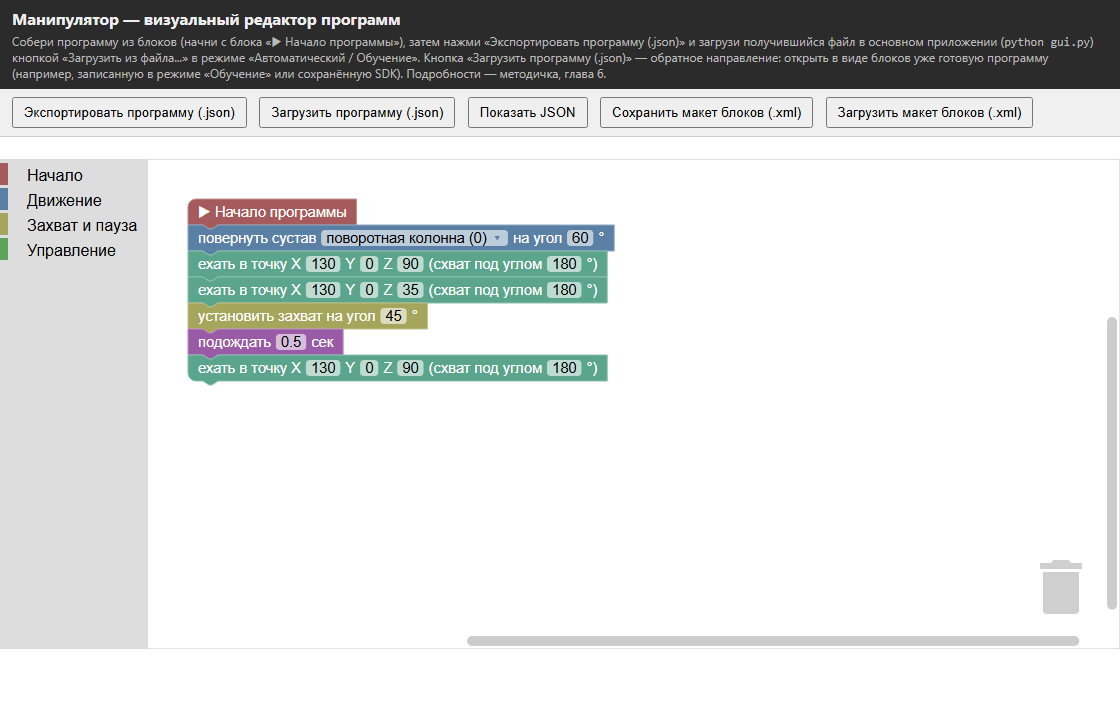Edit grip angle 180 in the Z 35 block
The image size is (1120, 720).
564,290
